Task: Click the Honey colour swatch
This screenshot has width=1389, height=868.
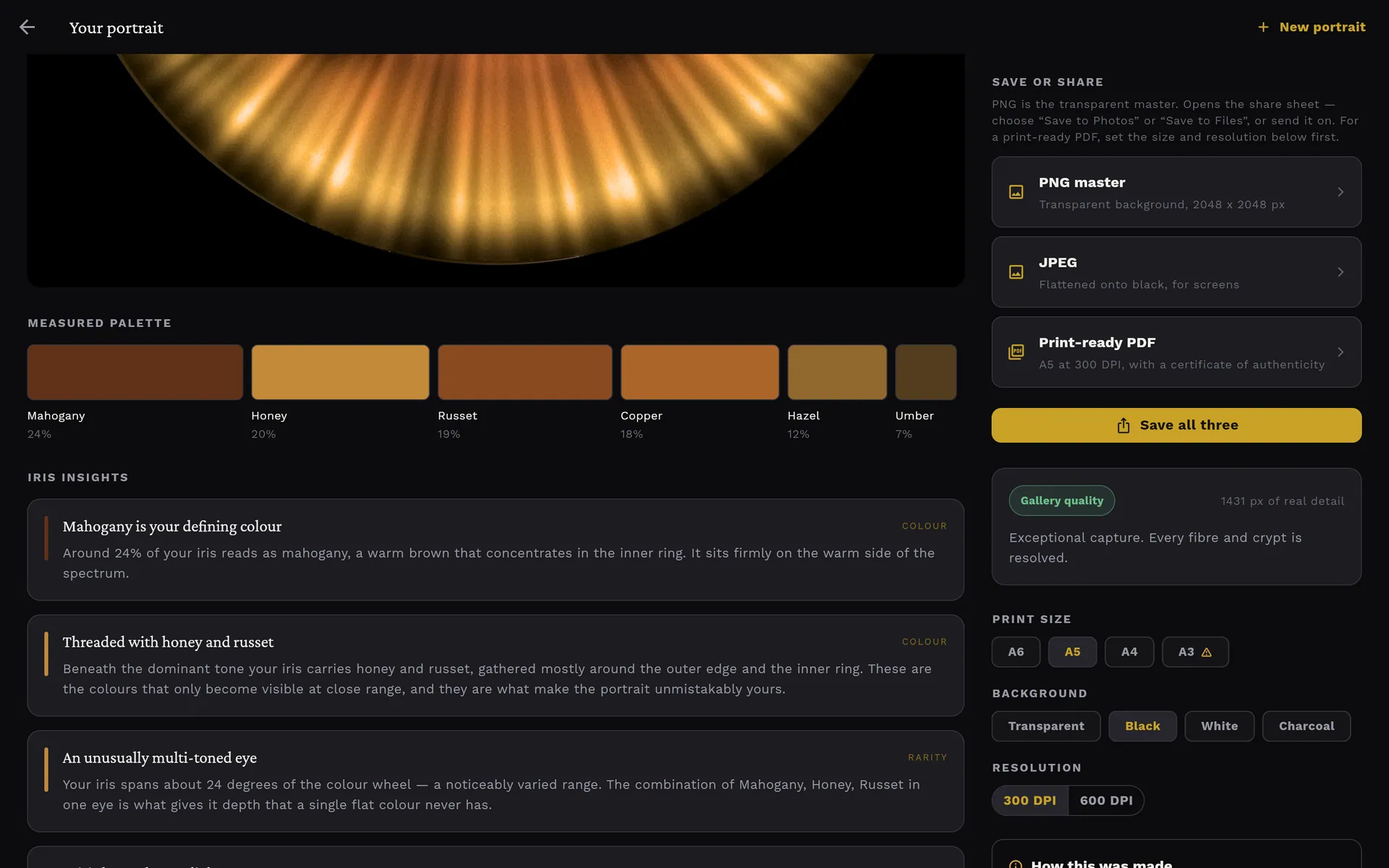Action: coord(340,372)
